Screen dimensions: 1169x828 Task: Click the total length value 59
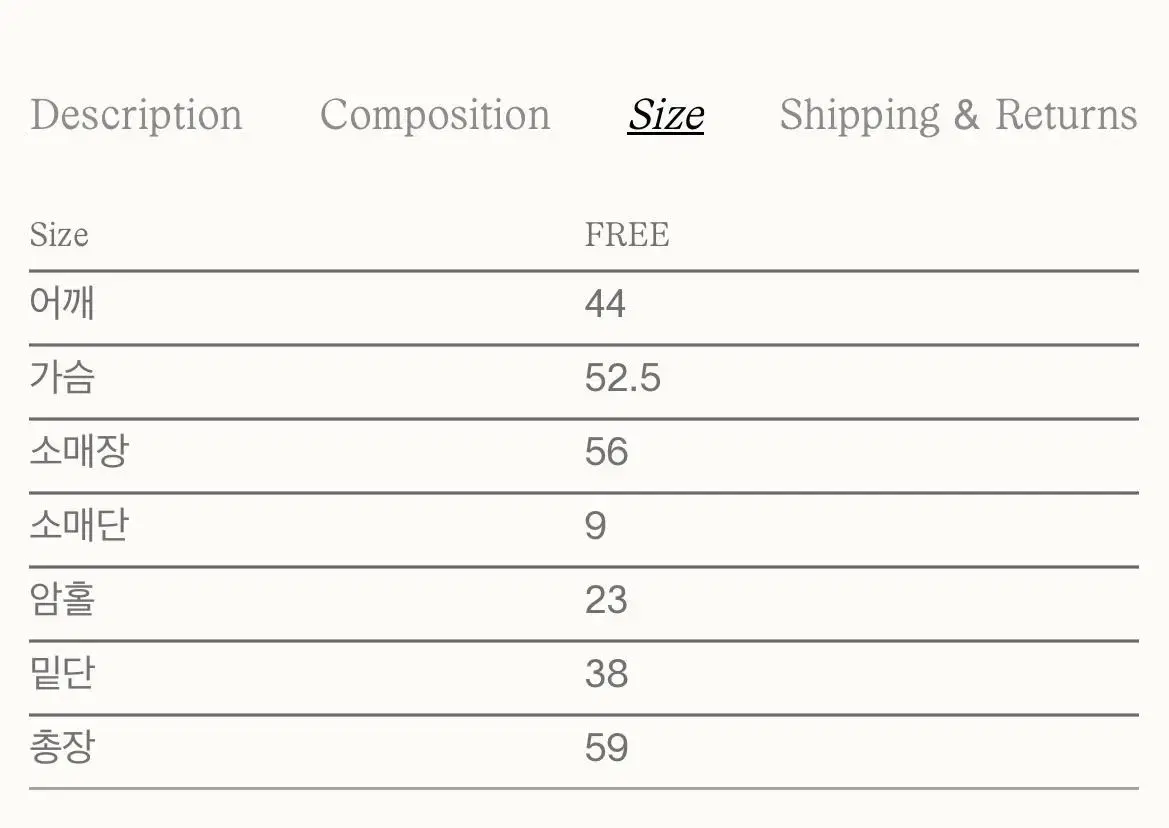point(606,747)
